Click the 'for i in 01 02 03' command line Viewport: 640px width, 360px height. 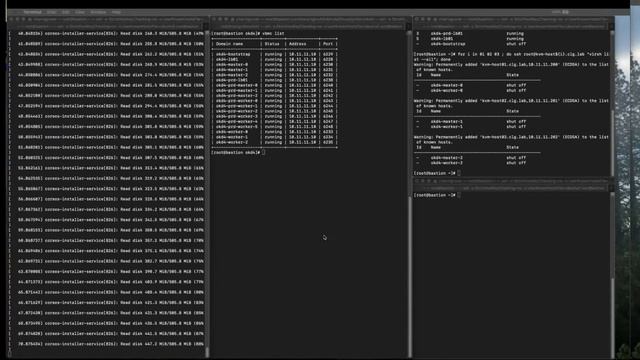[511, 57]
